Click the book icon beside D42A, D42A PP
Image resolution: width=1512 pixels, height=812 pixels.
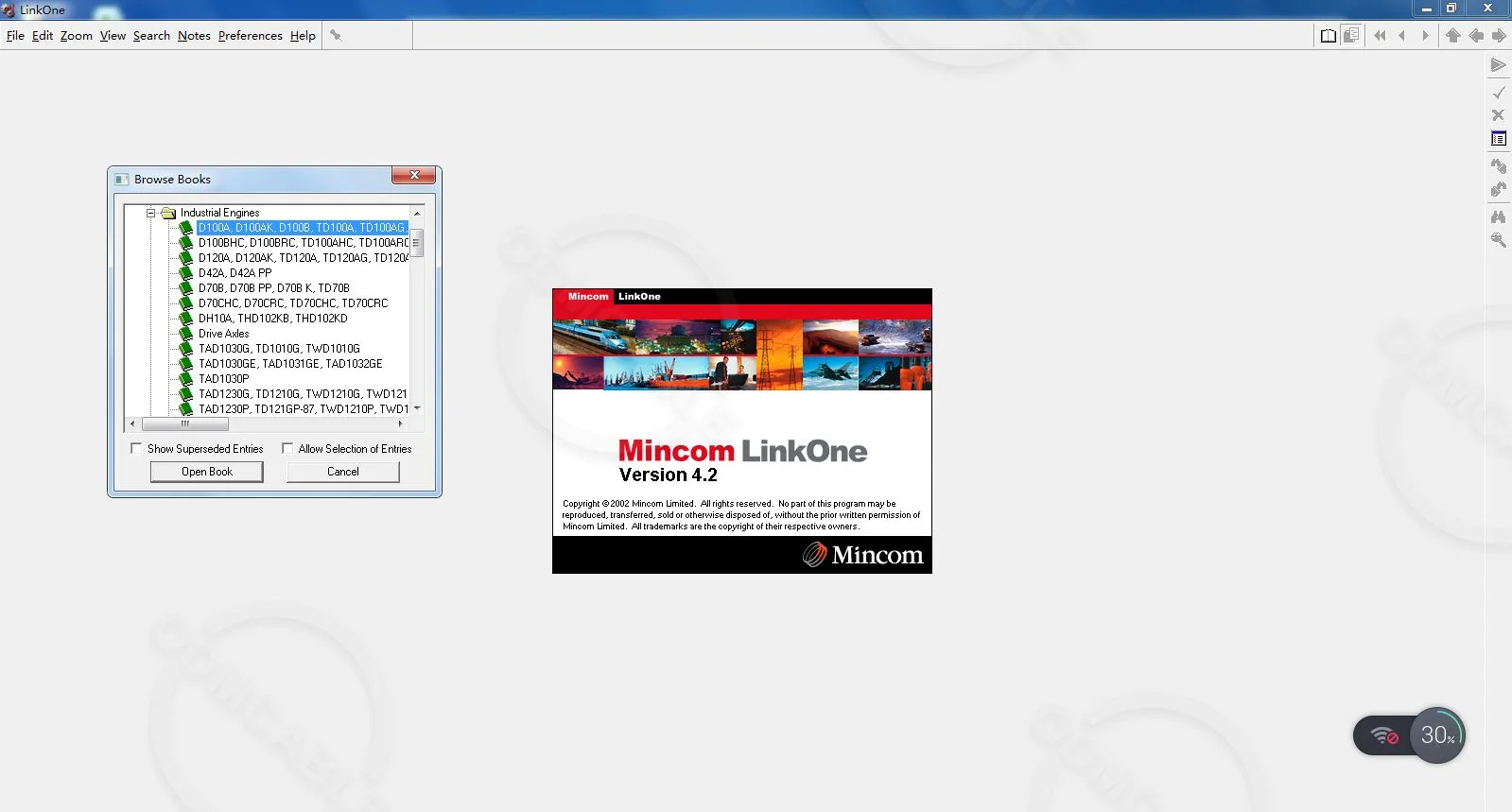pyautogui.click(x=186, y=273)
